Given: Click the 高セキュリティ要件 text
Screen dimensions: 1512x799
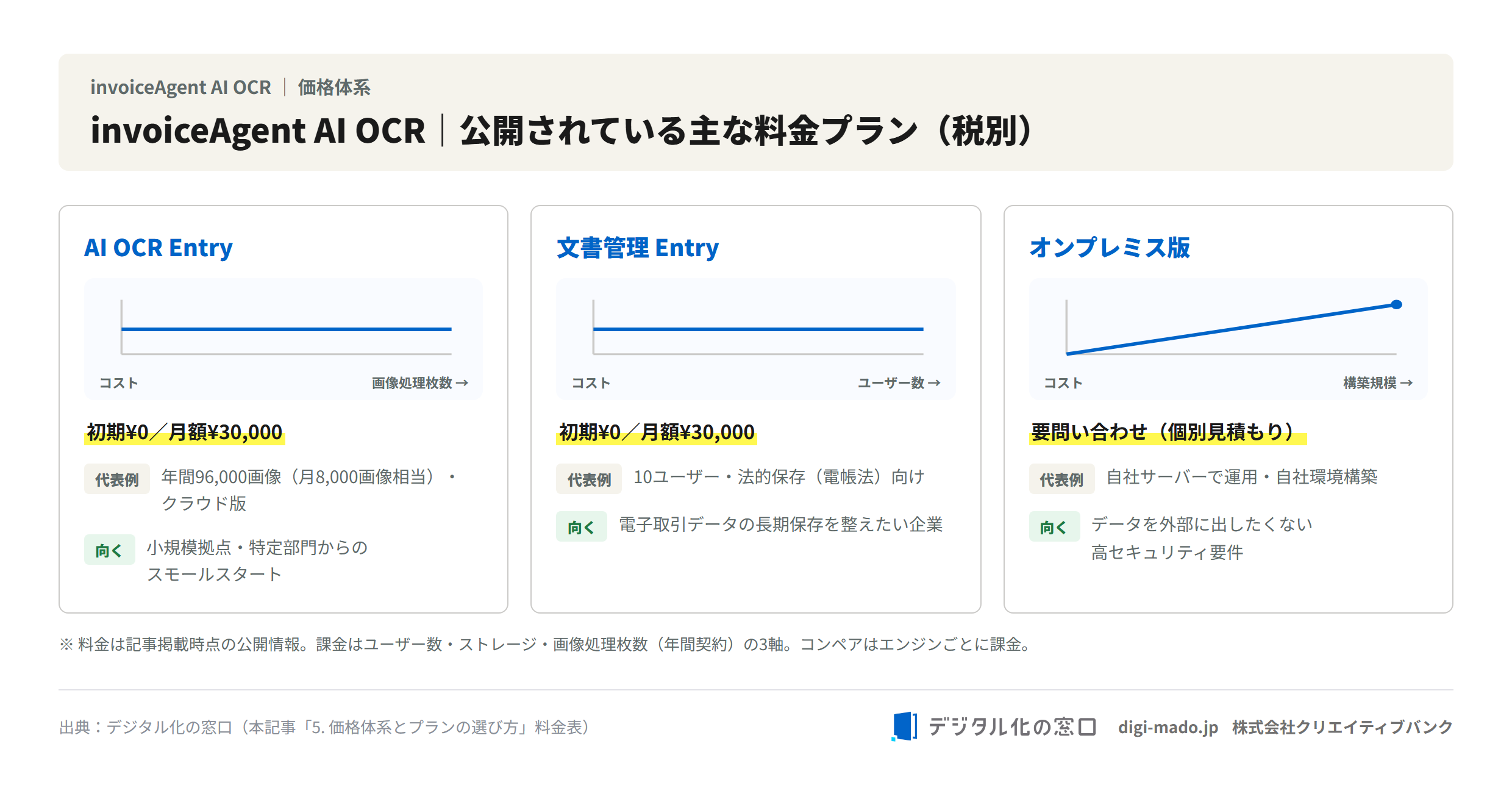Looking at the screenshot, I should tap(1167, 553).
